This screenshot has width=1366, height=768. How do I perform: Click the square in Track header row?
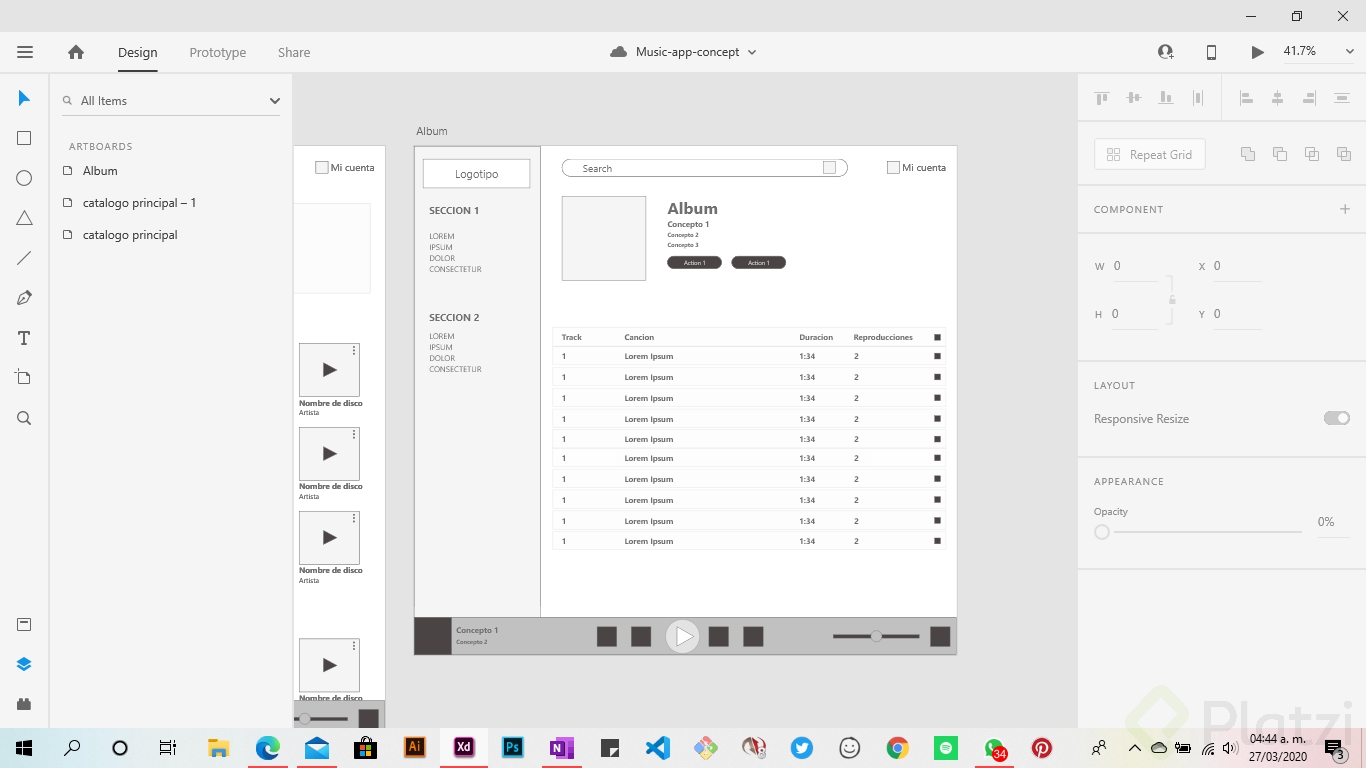[x=937, y=337]
